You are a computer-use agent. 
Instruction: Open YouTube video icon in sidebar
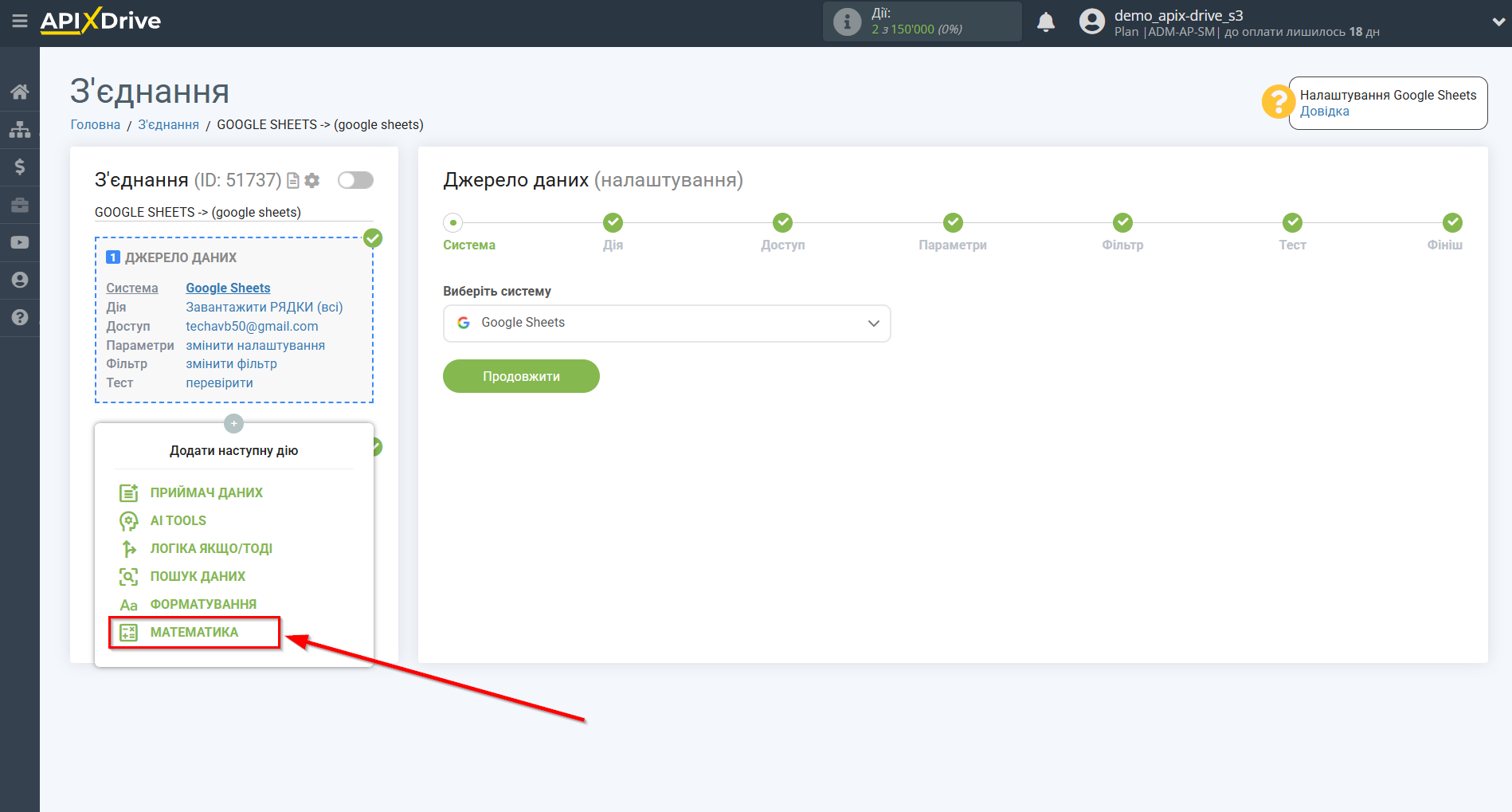tap(20, 242)
